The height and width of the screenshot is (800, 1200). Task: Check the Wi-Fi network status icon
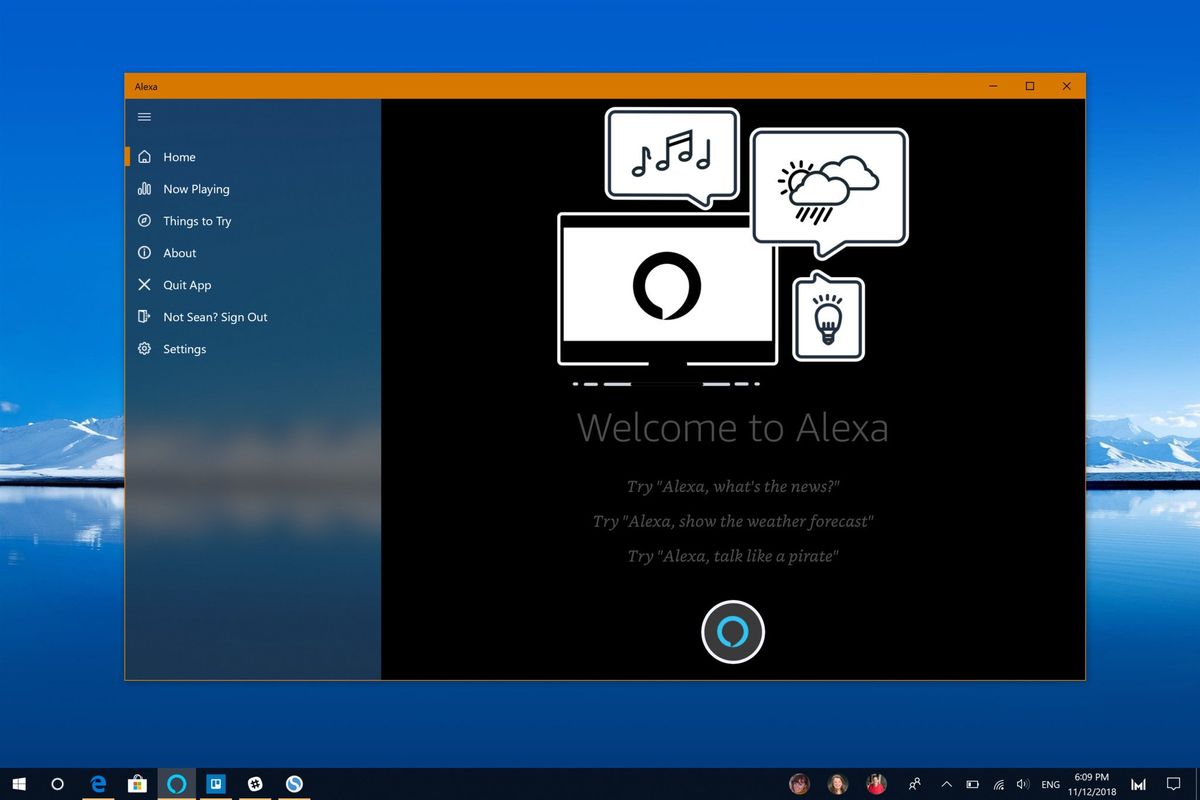pyautogui.click(x=999, y=784)
